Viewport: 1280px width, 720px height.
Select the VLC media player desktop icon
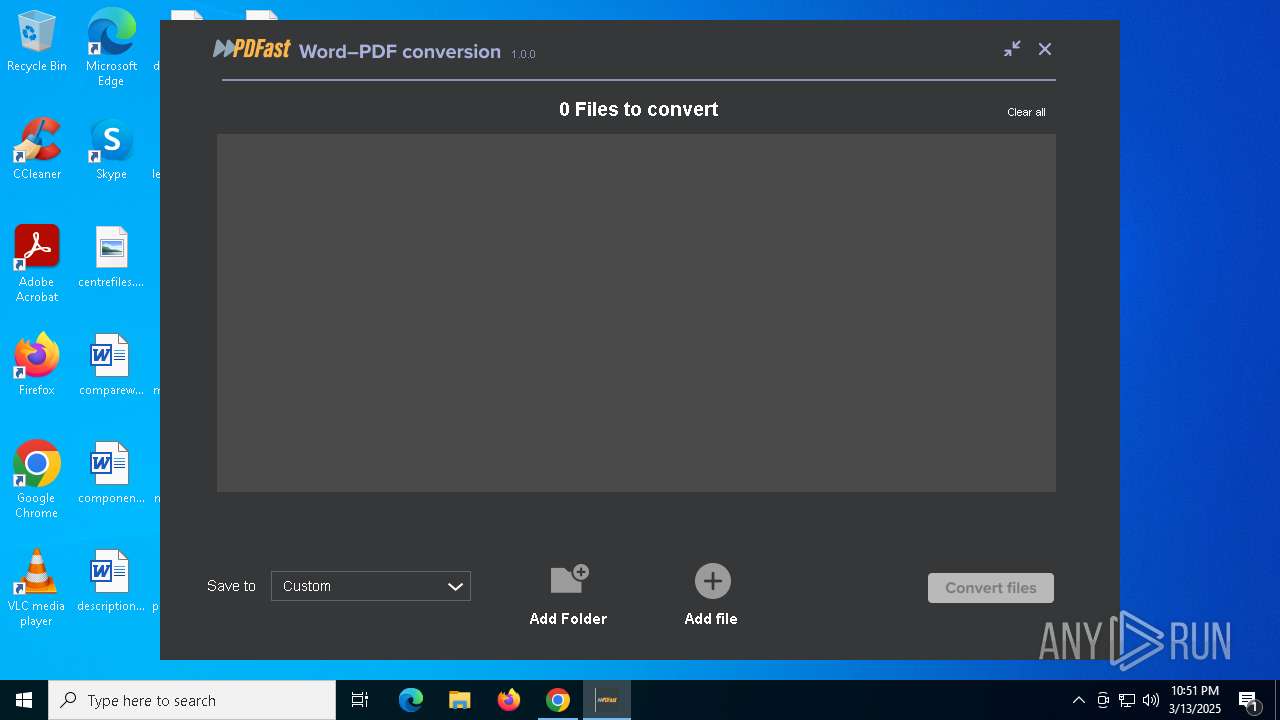pos(37,587)
